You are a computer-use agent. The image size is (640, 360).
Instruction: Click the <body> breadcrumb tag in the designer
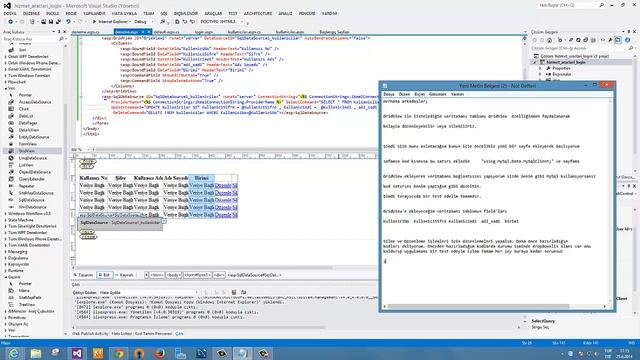tap(173, 275)
